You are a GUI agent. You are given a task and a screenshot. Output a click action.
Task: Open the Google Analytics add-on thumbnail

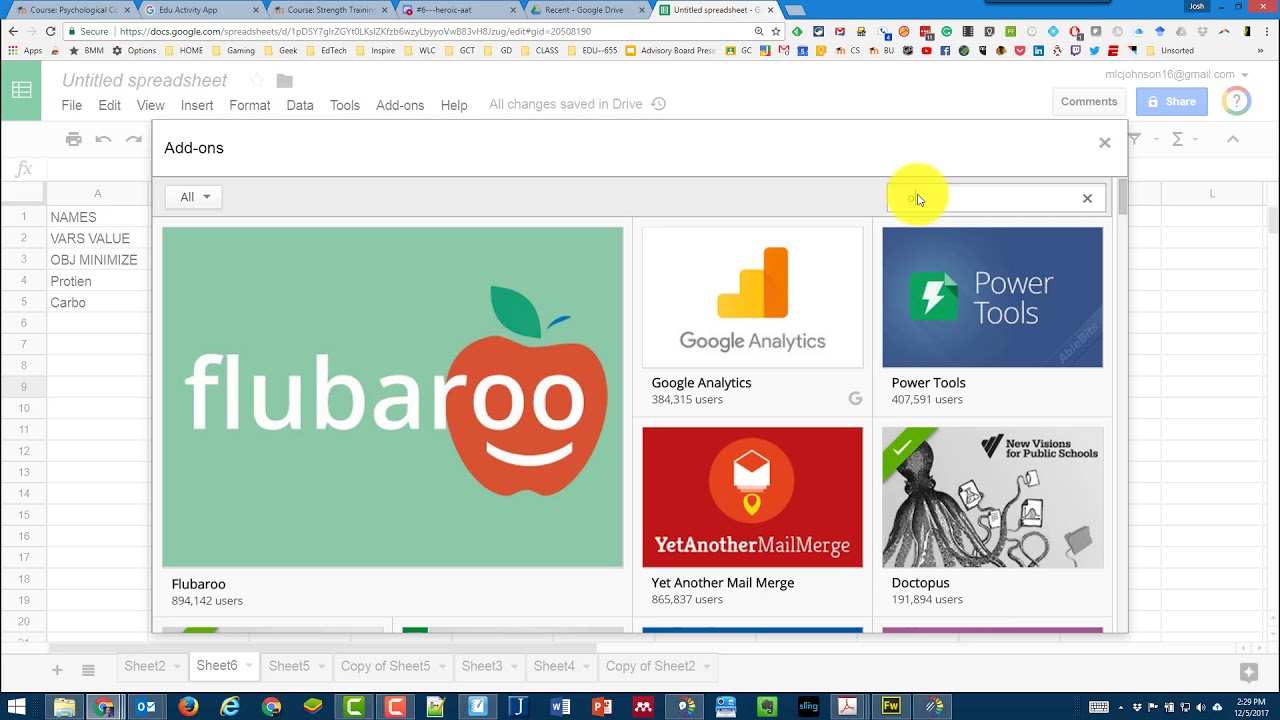point(752,297)
